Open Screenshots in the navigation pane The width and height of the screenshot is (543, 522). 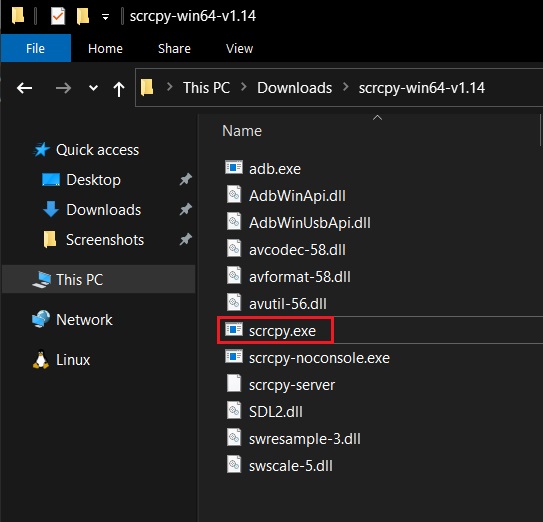coord(105,240)
